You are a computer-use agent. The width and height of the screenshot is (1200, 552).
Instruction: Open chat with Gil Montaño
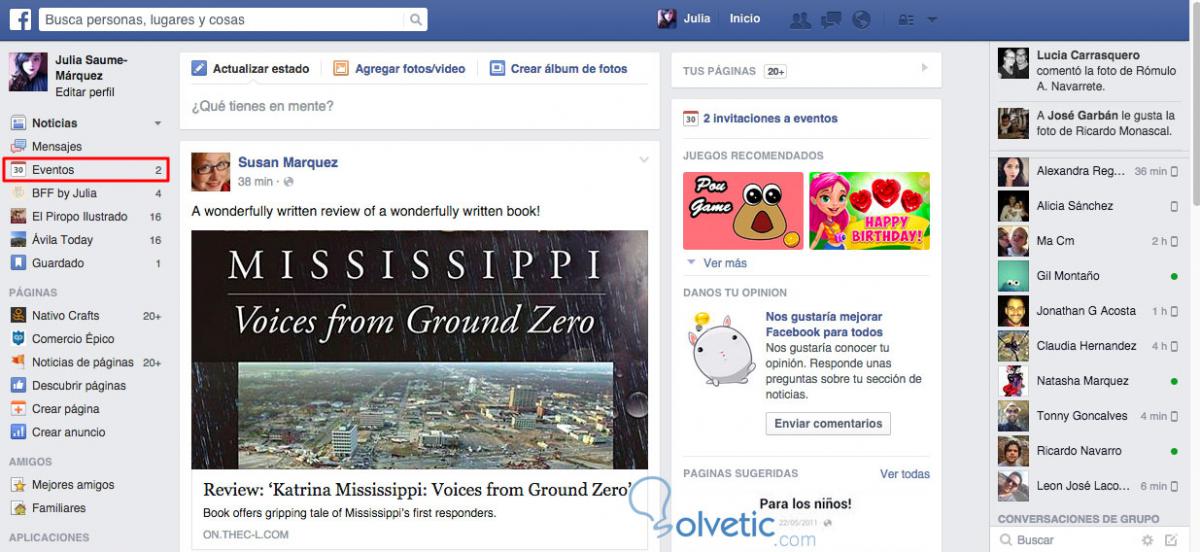tap(1090, 276)
